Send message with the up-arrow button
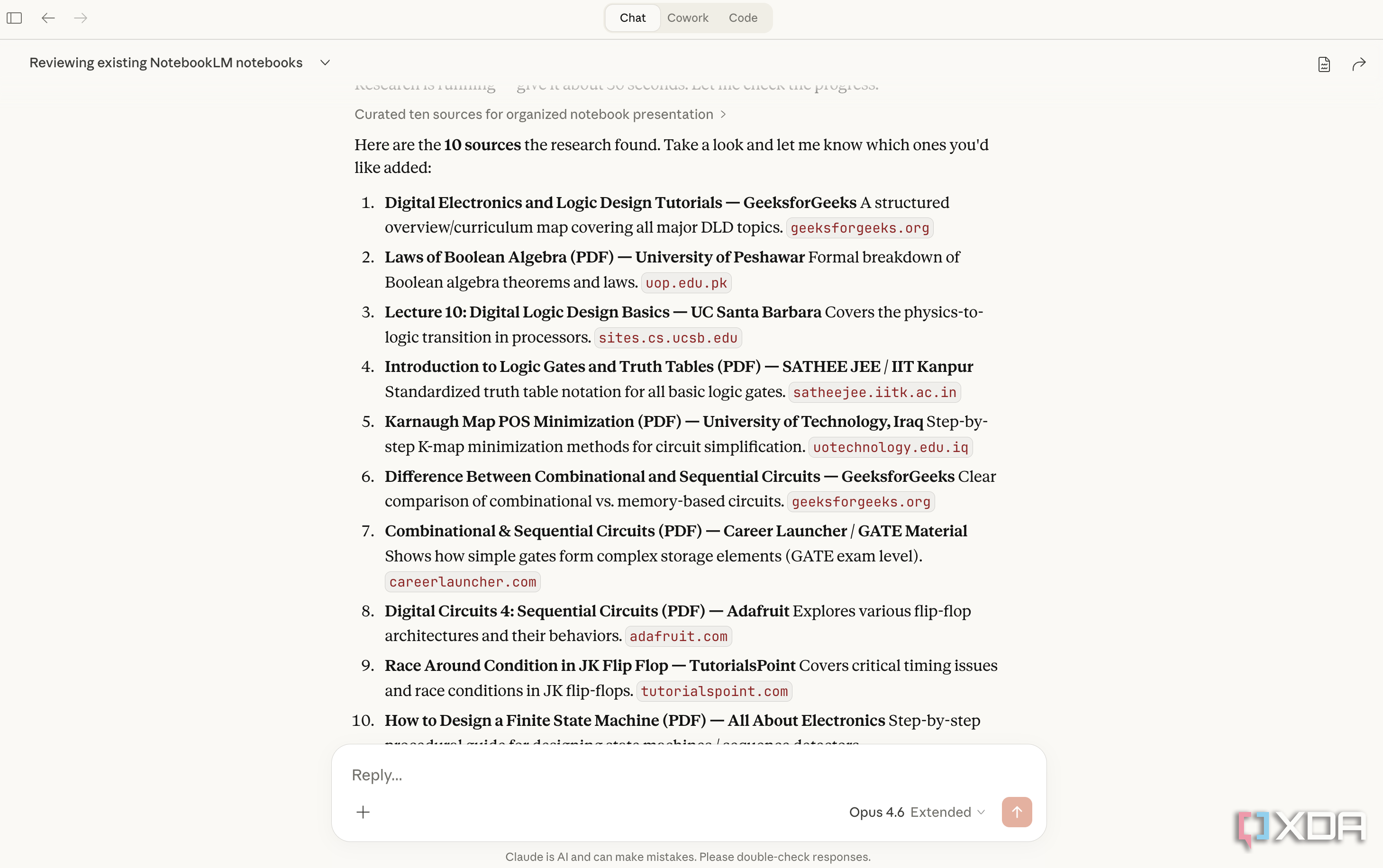Image resolution: width=1383 pixels, height=868 pixels. coord(1017,812)
